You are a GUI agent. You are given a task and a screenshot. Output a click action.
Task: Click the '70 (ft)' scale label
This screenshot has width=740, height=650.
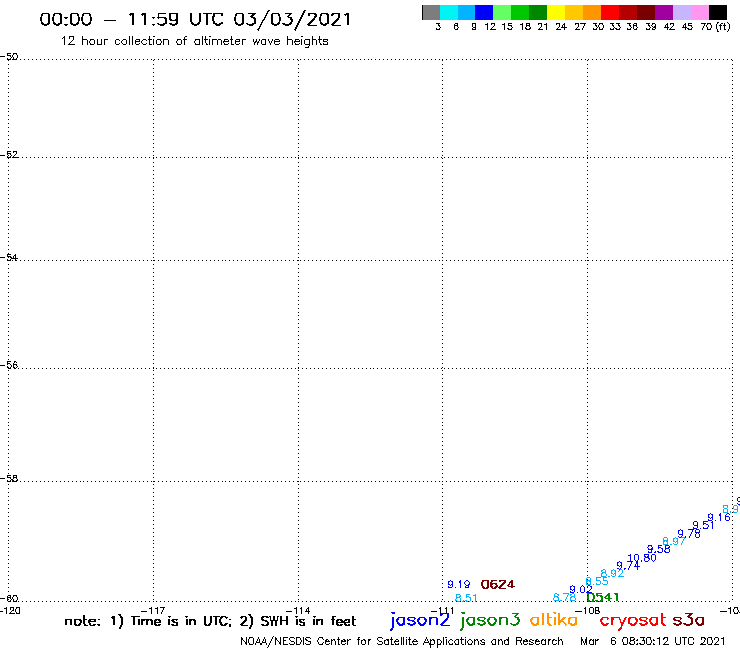715,27
